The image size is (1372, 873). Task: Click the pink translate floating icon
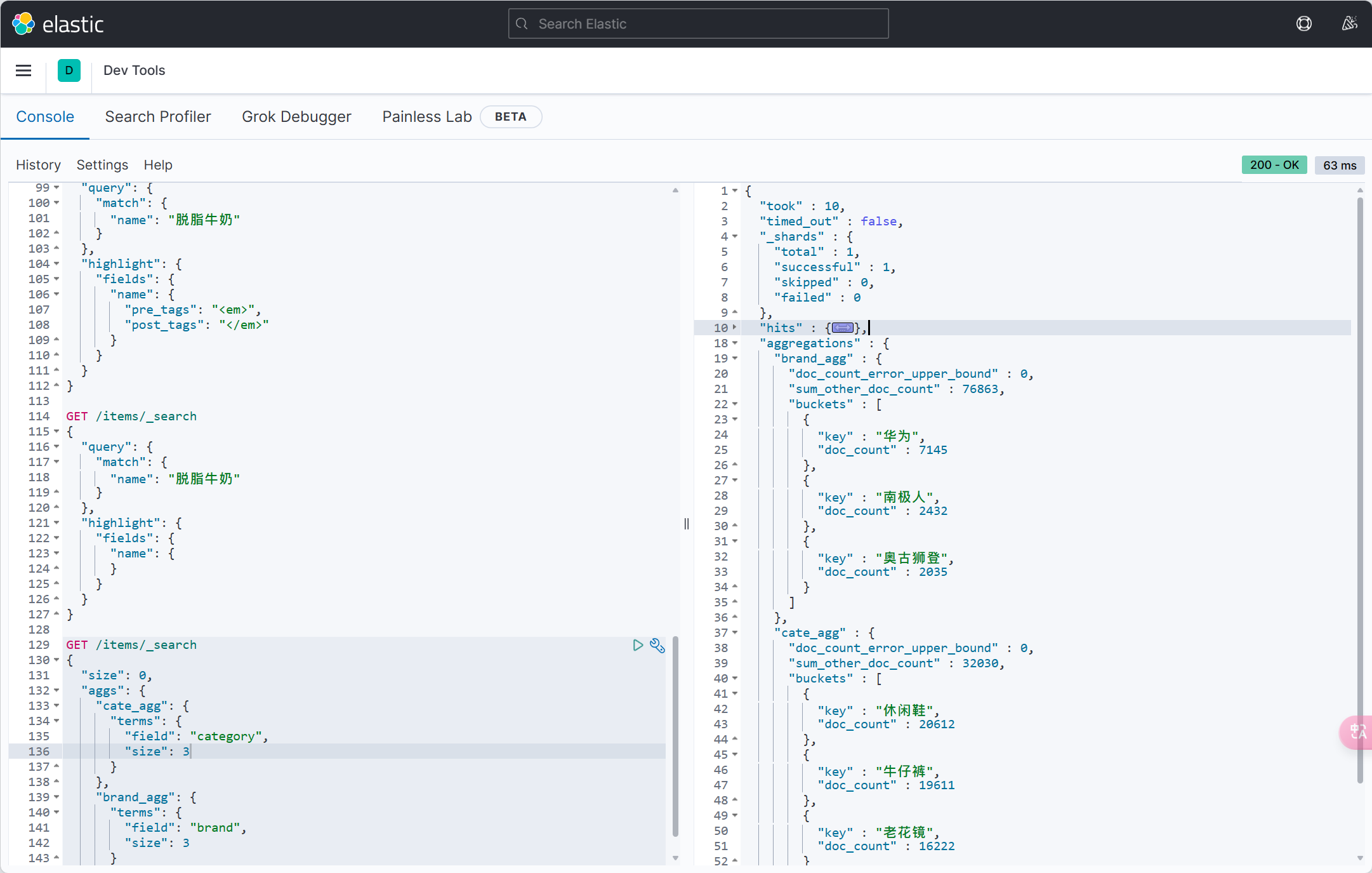pos(1357,732)
